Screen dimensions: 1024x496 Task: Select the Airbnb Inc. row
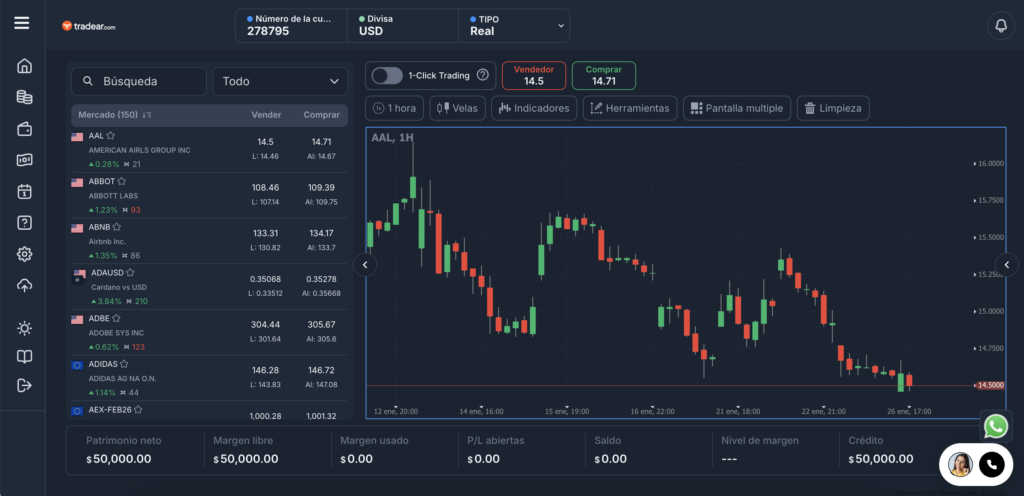click(x=209, y=241)
